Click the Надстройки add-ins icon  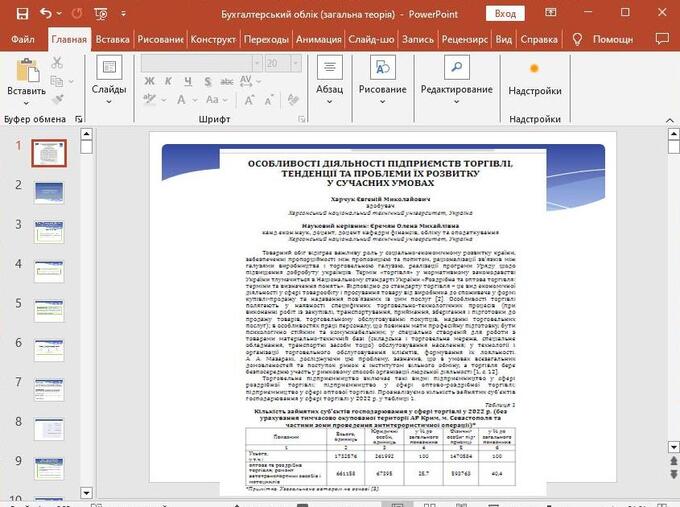[534, 69]
